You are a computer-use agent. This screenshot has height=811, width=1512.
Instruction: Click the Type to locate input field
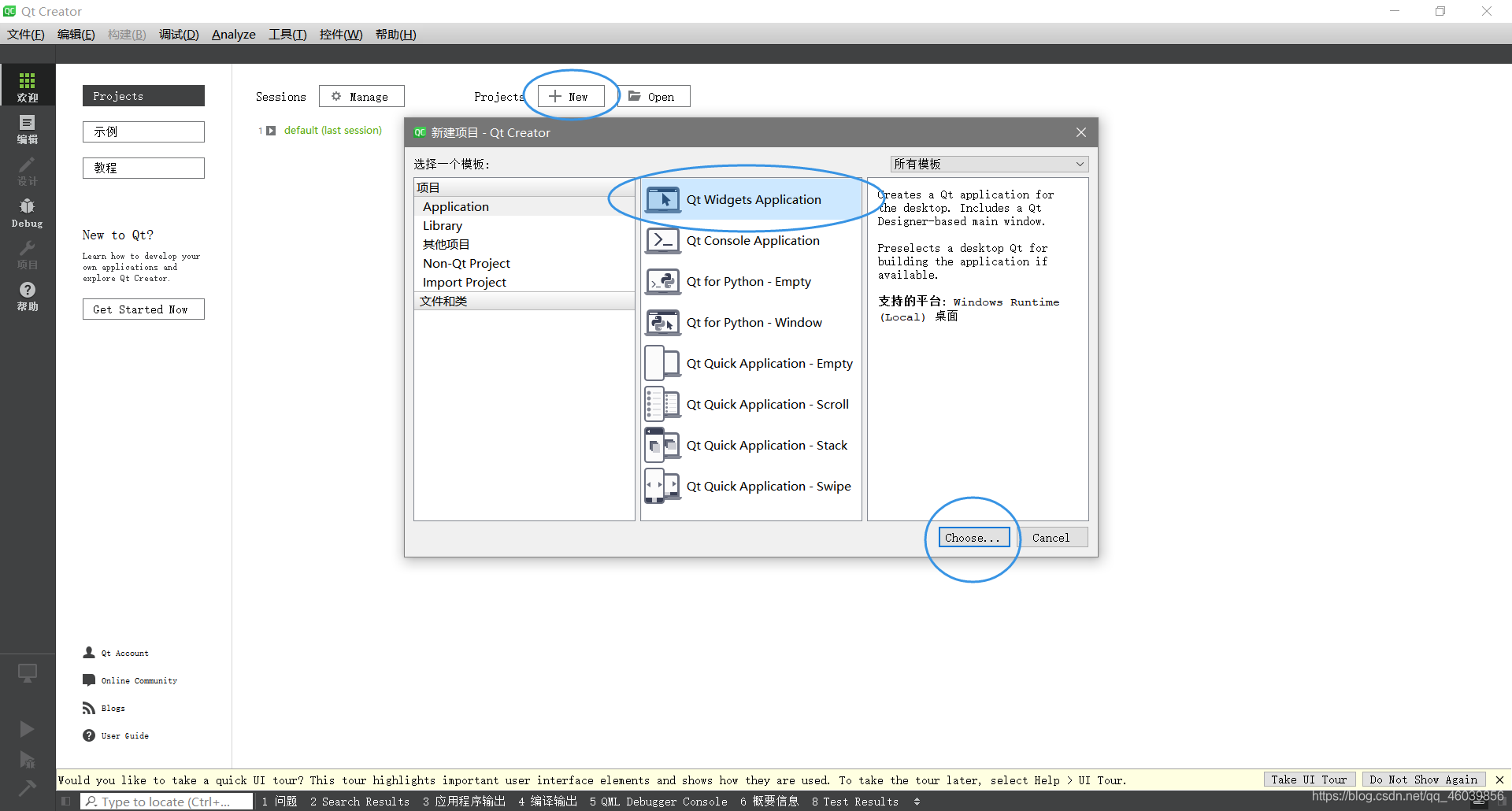[x=166, y=802]
